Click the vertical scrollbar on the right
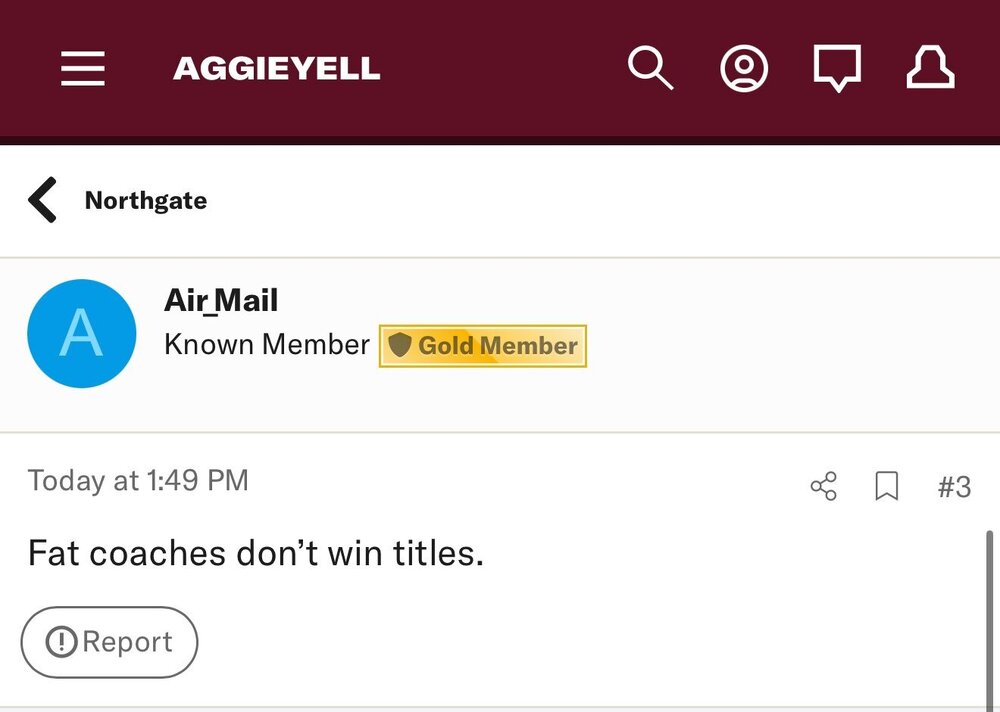Viewport: 1000px width, 712px height. click(990, 620)
